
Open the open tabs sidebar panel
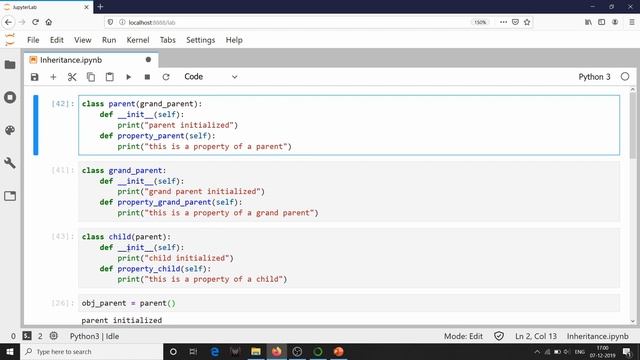coord(10,196)
